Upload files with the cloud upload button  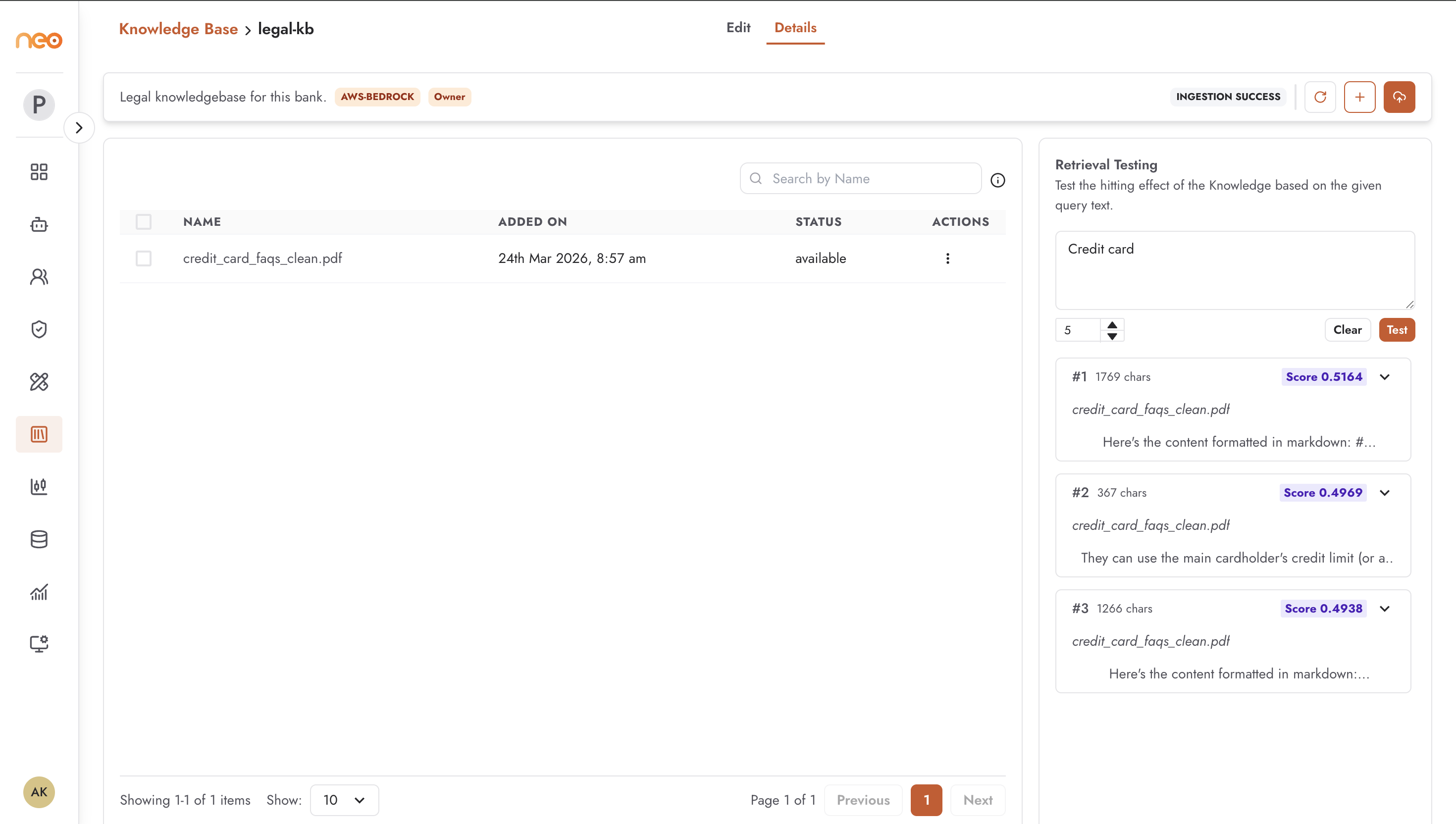tap(1400, 97)
